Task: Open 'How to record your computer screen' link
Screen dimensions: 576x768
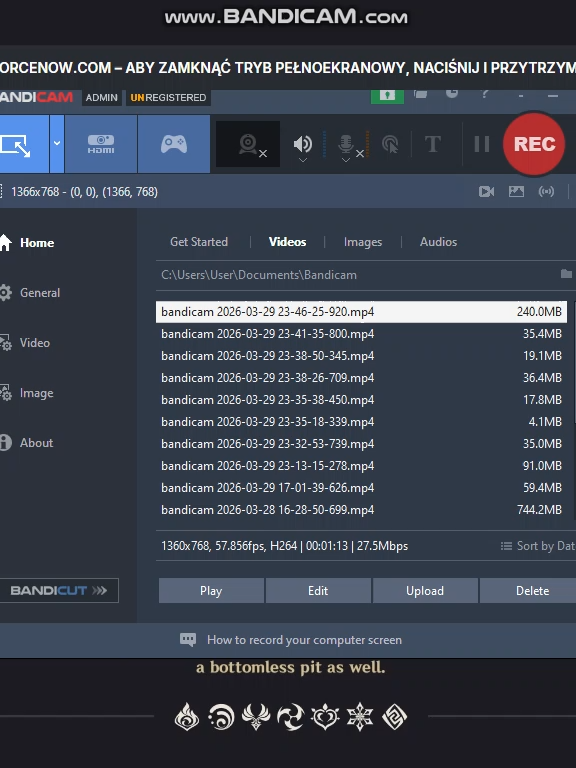Action: [304, 640]
